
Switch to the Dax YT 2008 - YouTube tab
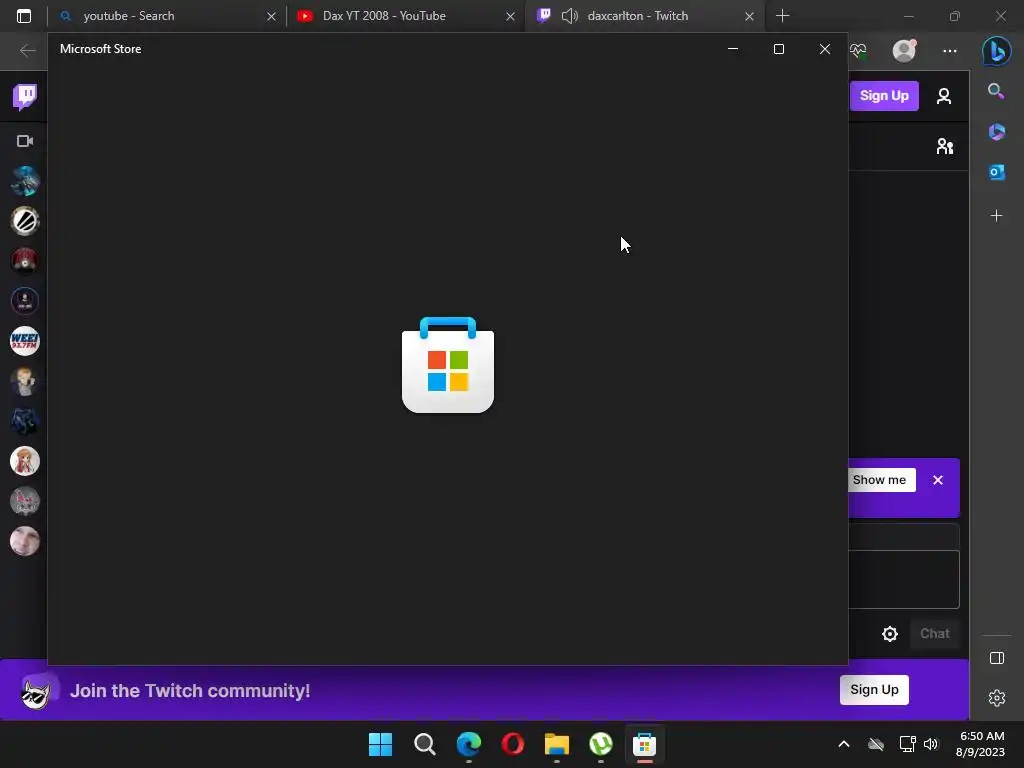pos(405,16)
